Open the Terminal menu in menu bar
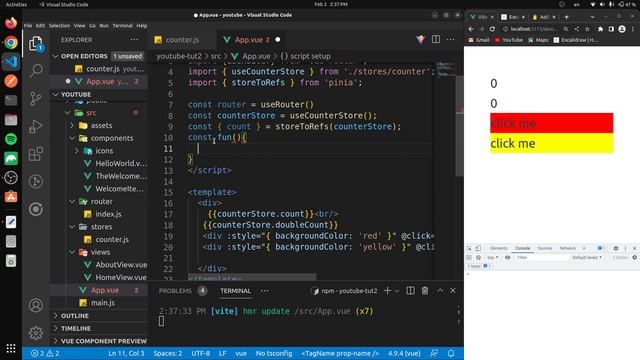The height and width of the screenshot is (360, 640). pyautogui.click(x=122, y=25)
